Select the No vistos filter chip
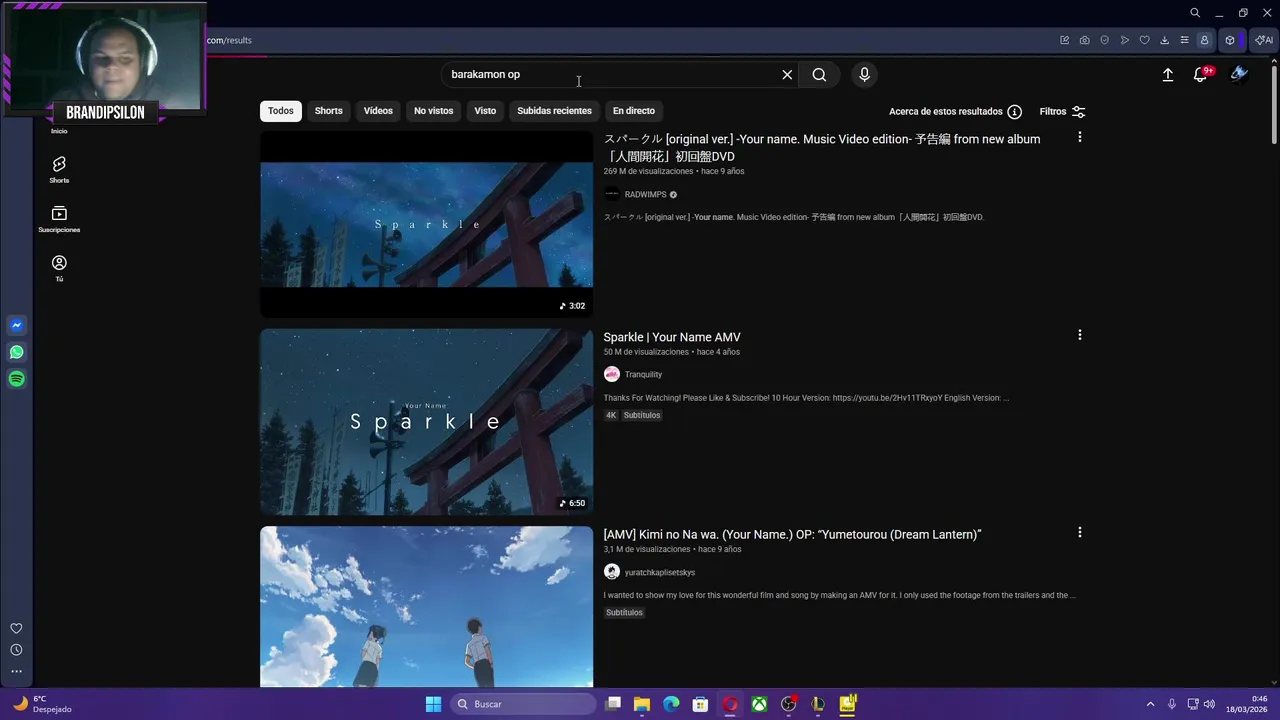Screen dimensions: 1280x720 click(x=434, y=111)
